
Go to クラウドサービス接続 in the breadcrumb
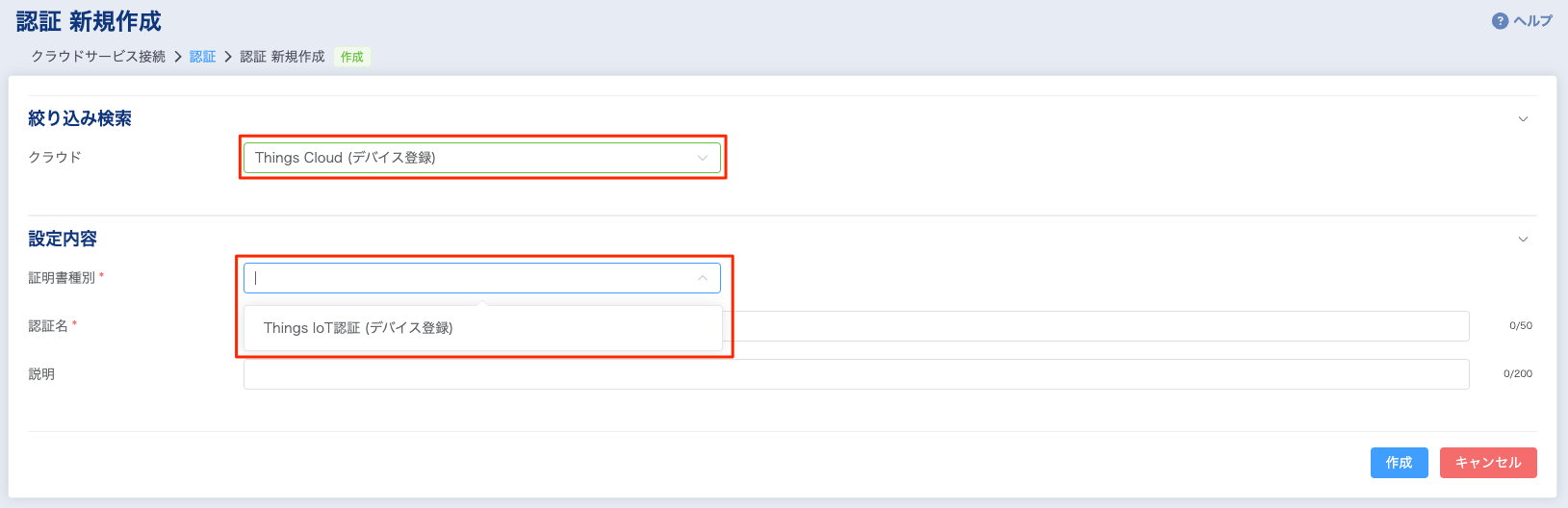98,57
